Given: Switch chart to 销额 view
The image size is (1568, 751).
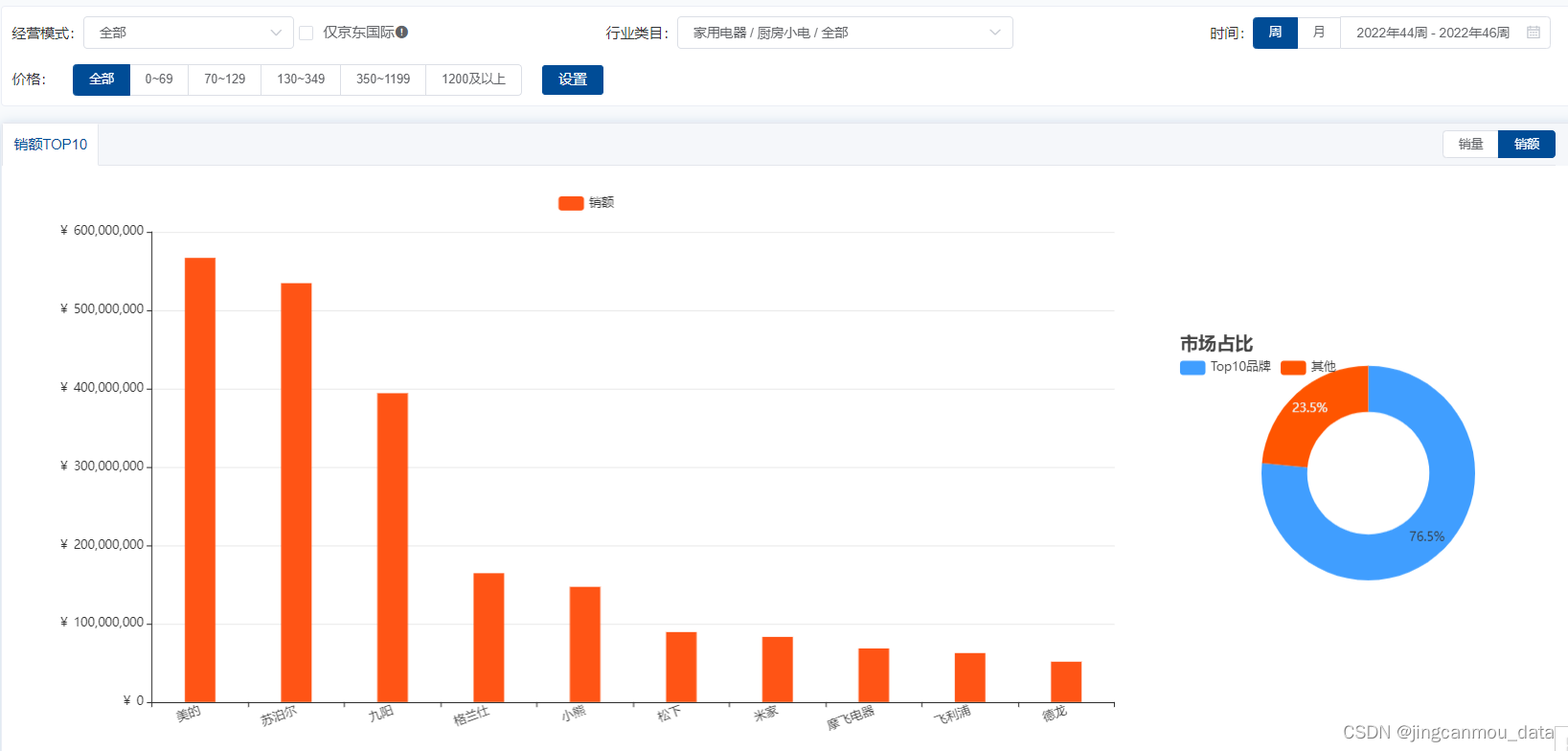Looking at the screenshot, I should (1527, 144).
